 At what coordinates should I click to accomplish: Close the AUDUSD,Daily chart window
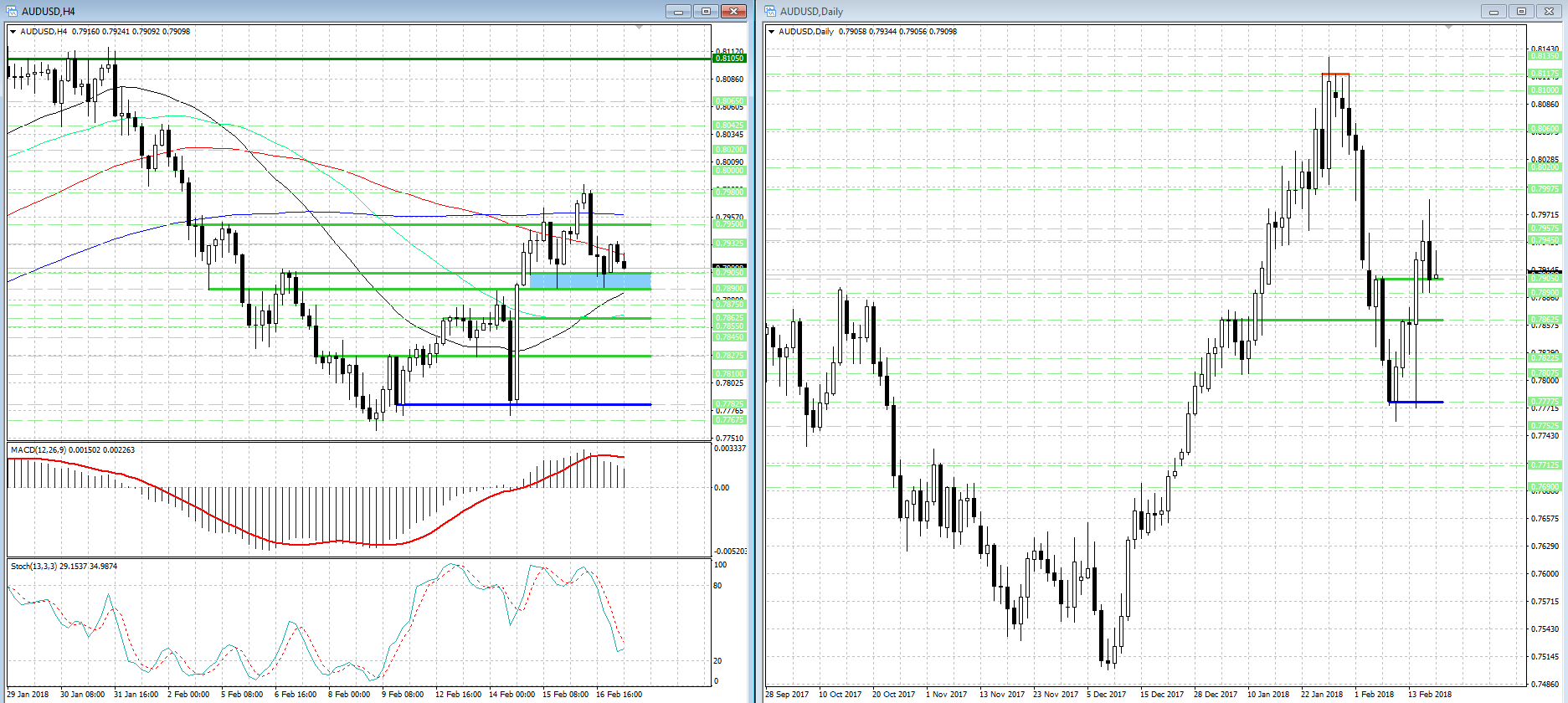point(1548,11)
